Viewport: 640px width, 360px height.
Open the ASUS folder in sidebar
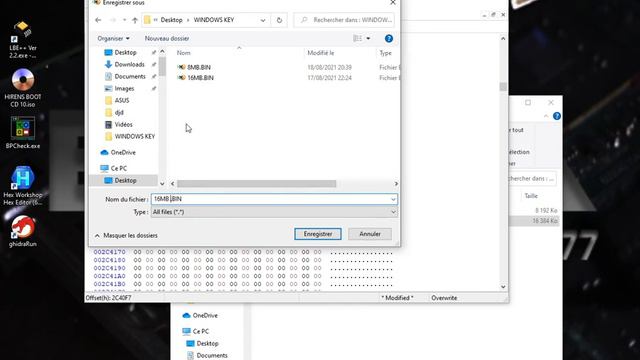point(122,100)
